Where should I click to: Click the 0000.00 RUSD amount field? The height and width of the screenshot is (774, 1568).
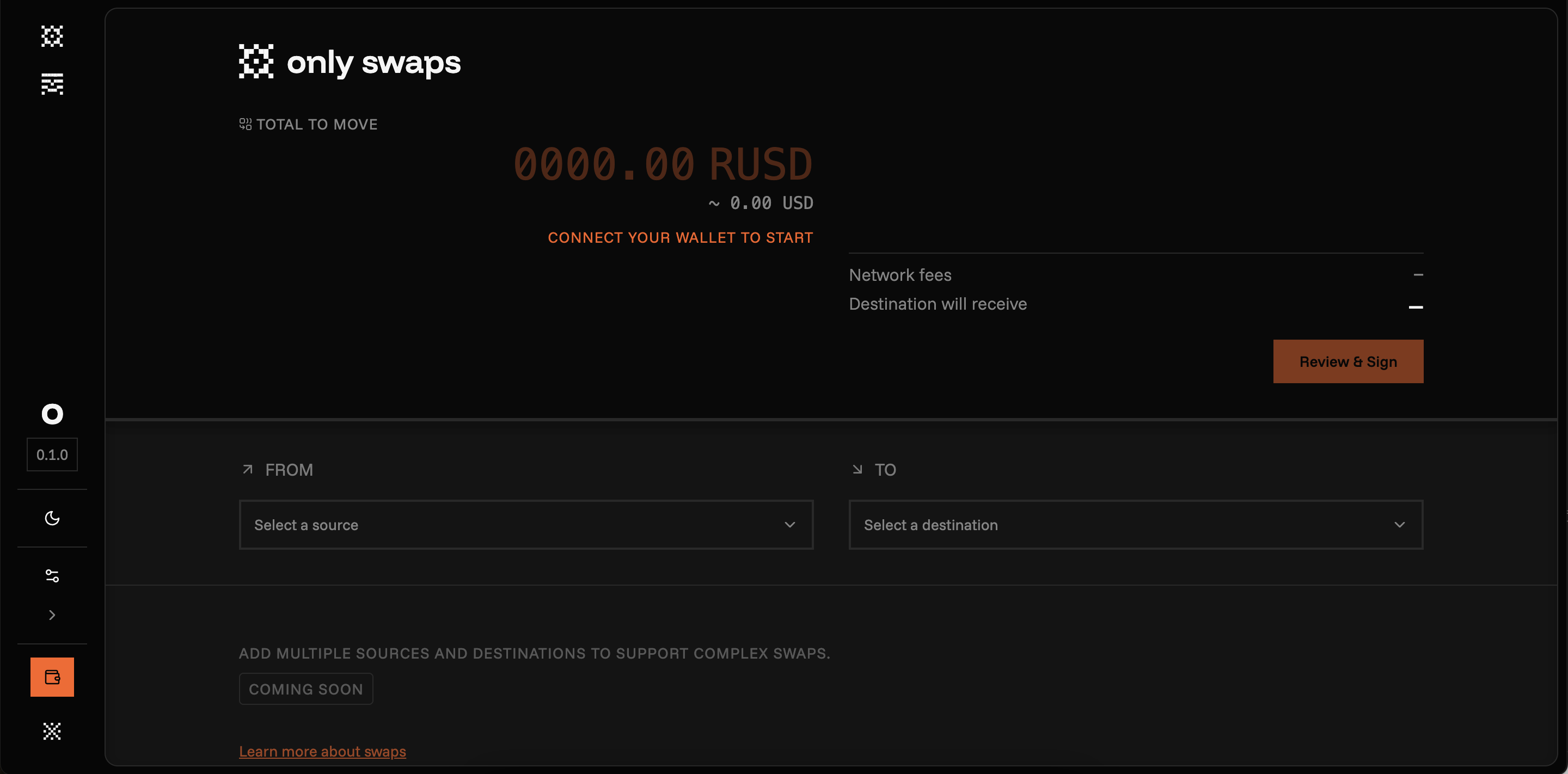(x=663, y=163)
